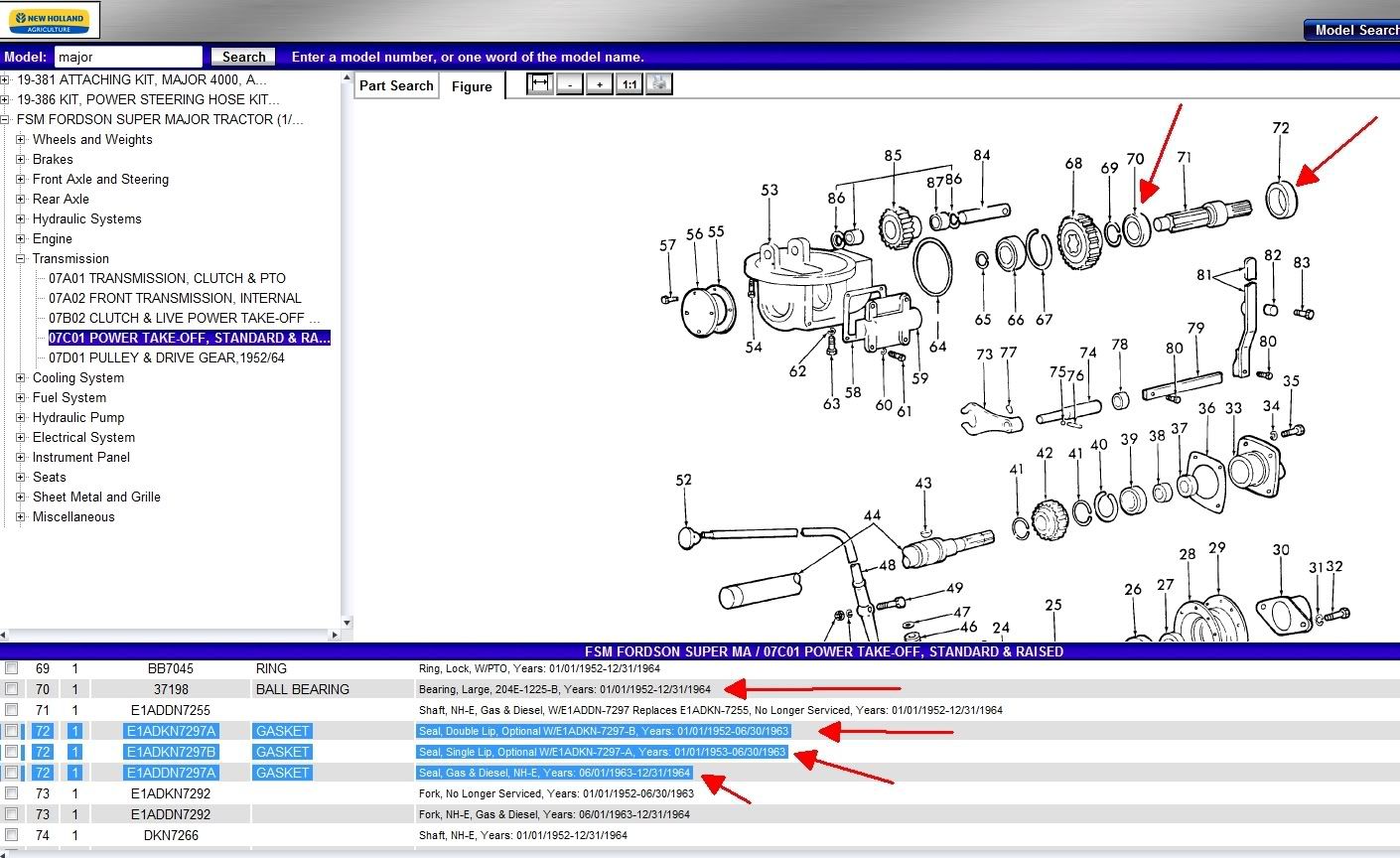
Task: Tick checkbox for item 69 BB7045 ring
Action: click(11, 668)
